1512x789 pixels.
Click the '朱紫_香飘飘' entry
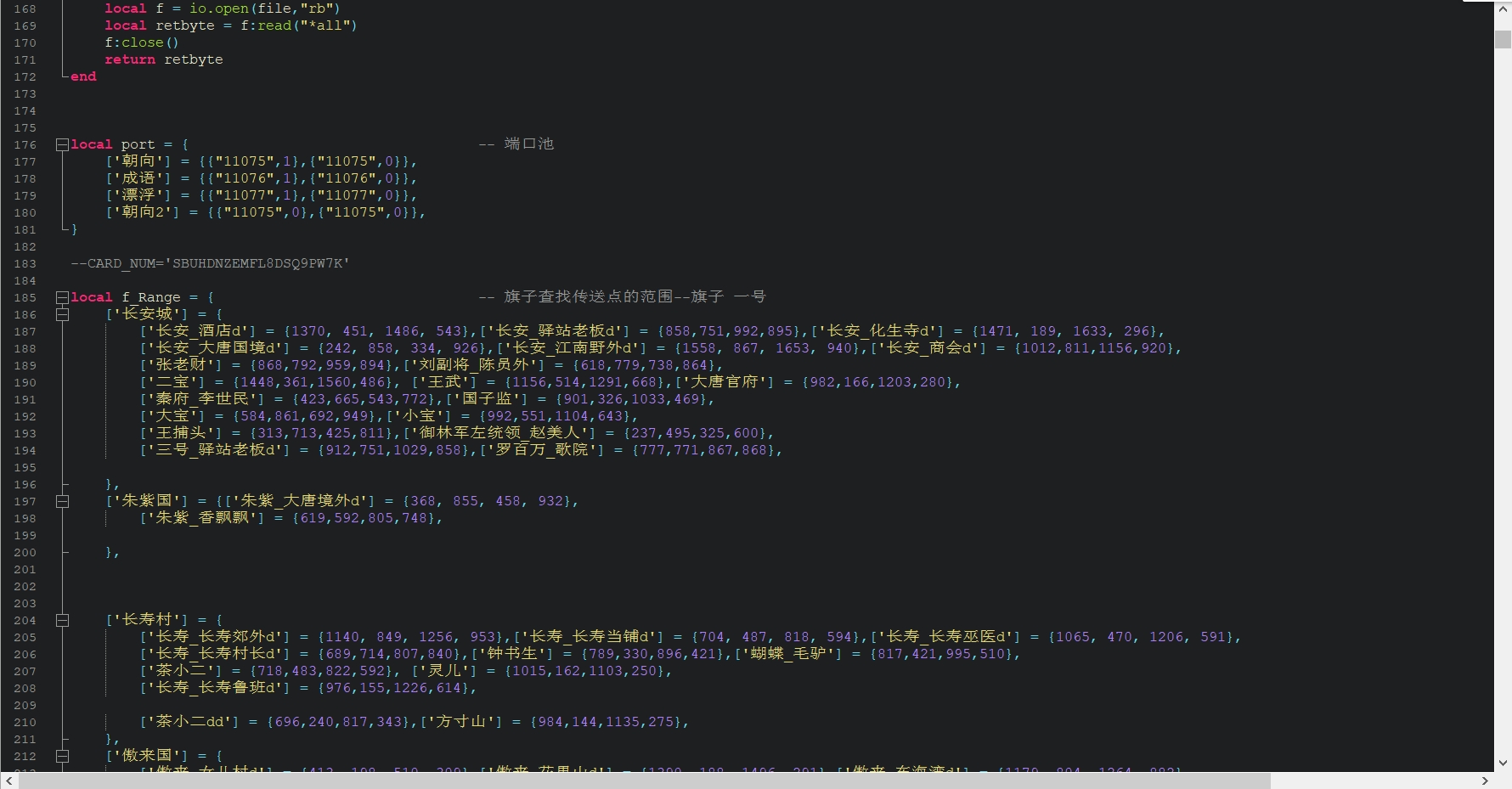[202, 518]
